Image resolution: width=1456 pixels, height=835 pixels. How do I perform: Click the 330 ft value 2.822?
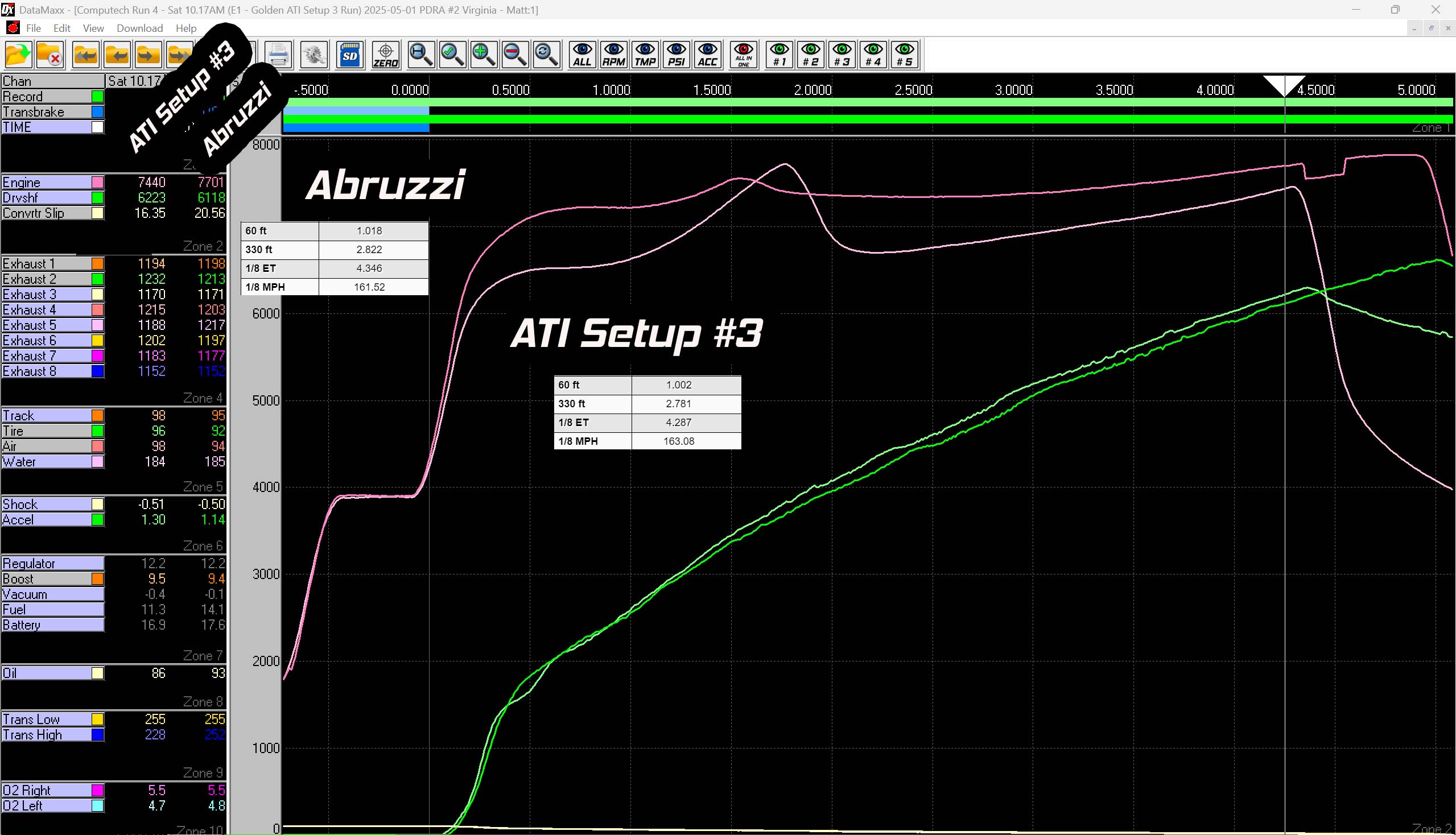tap(369, 250)
